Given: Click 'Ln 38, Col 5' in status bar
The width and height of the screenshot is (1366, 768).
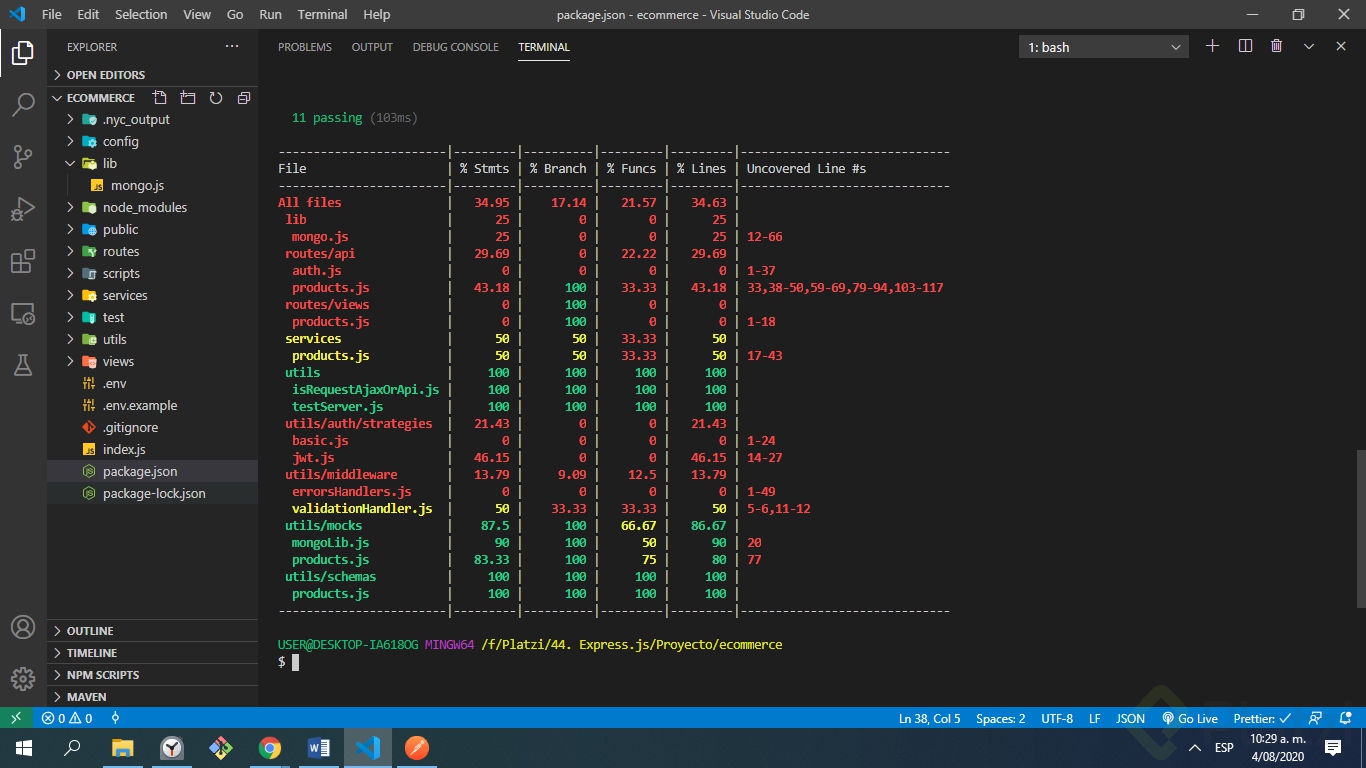Looking at the screenshot, I should click(x=929, y=718).
